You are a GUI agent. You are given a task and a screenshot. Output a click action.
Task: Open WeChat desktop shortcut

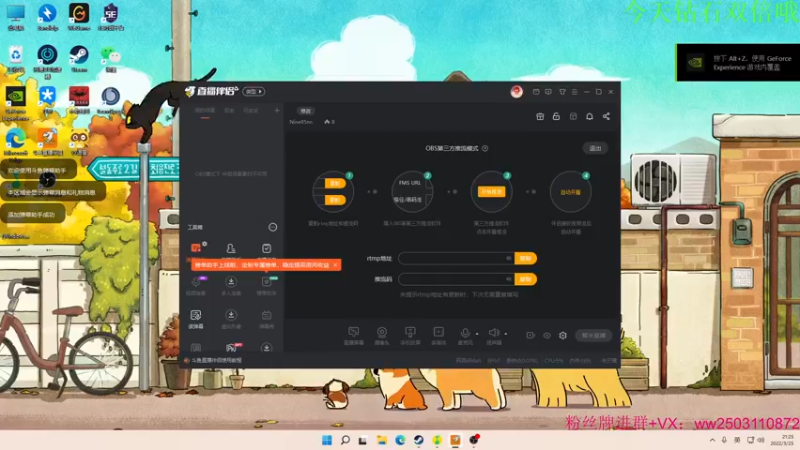pyautogui.click(x=111, y=57)
